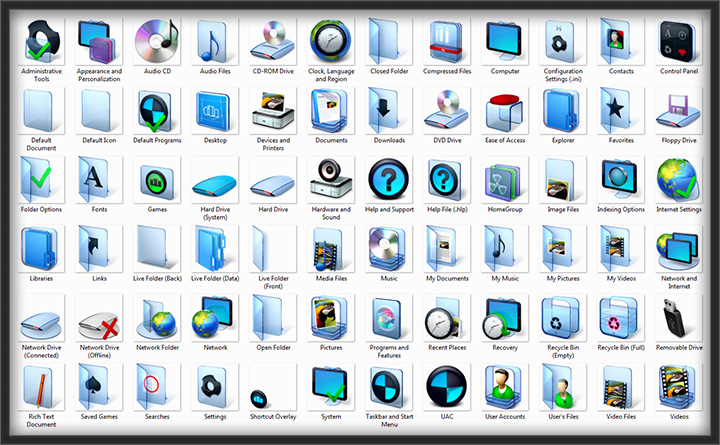Click the Rich Text Document icon
Screen dimensions: 720x445
click(40, 388)
